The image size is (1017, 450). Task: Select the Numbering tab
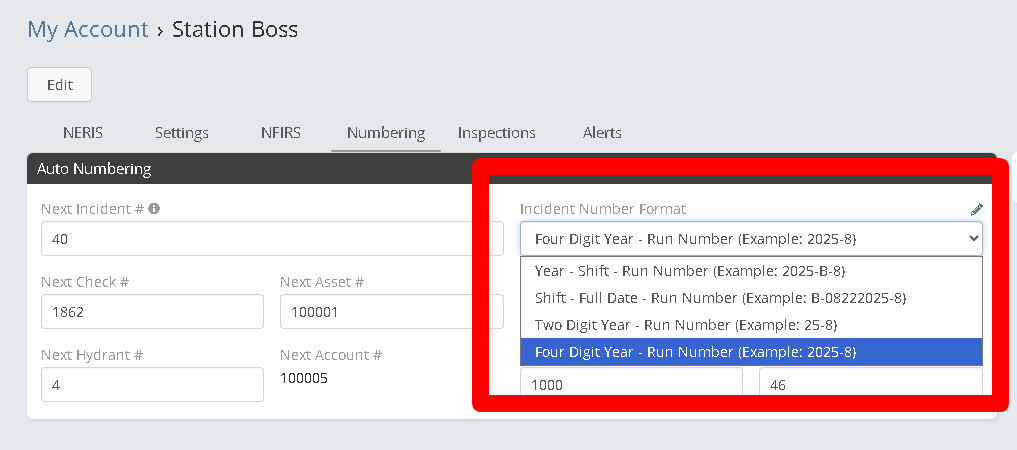click(x=386, y=133)
